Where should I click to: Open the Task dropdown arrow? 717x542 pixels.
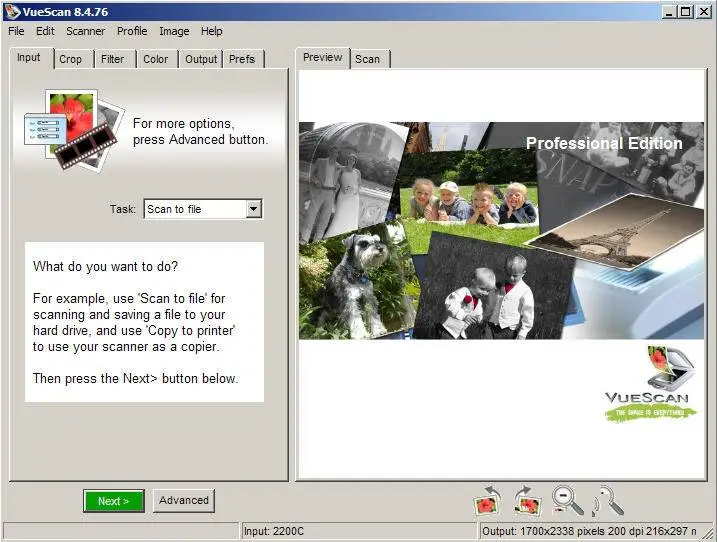click(x=254, y=209)
